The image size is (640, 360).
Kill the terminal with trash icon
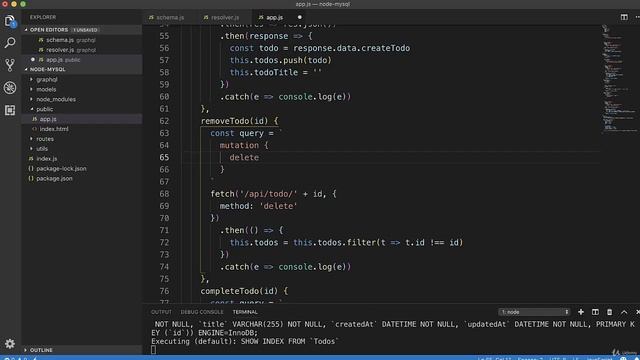click(609, 312)
